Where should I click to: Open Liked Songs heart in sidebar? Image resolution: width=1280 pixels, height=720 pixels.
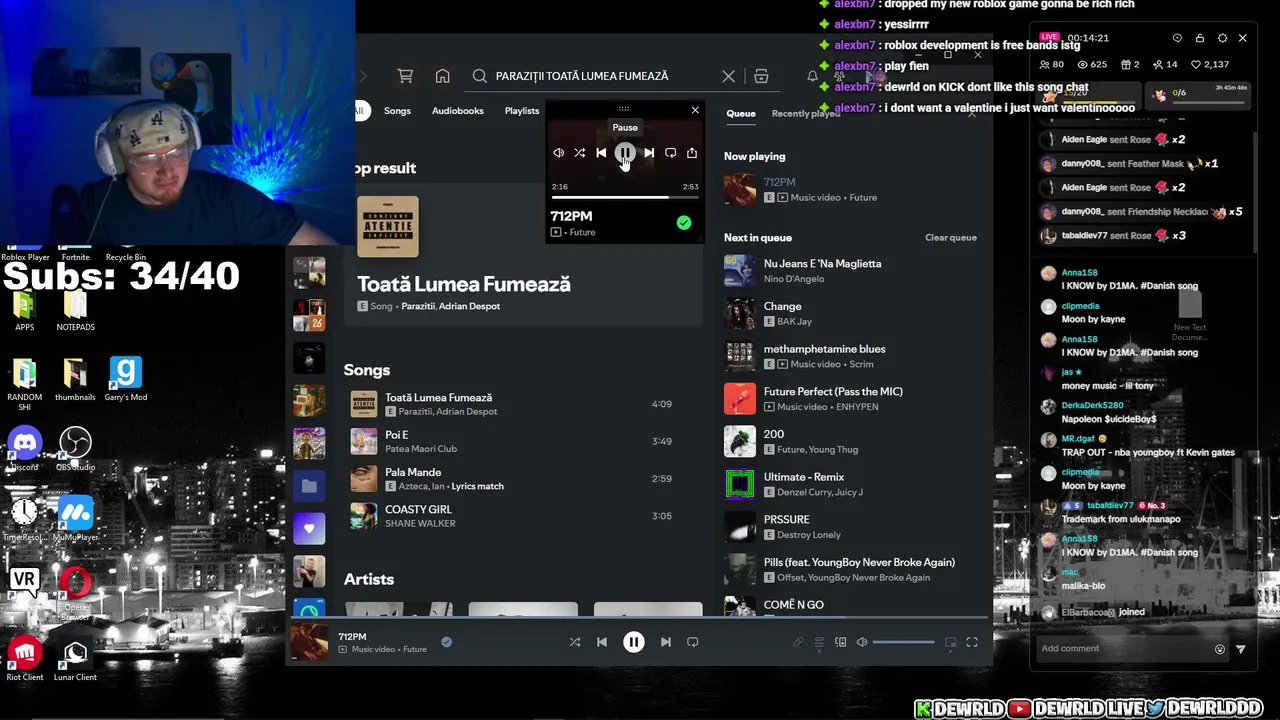click(309, 528)
